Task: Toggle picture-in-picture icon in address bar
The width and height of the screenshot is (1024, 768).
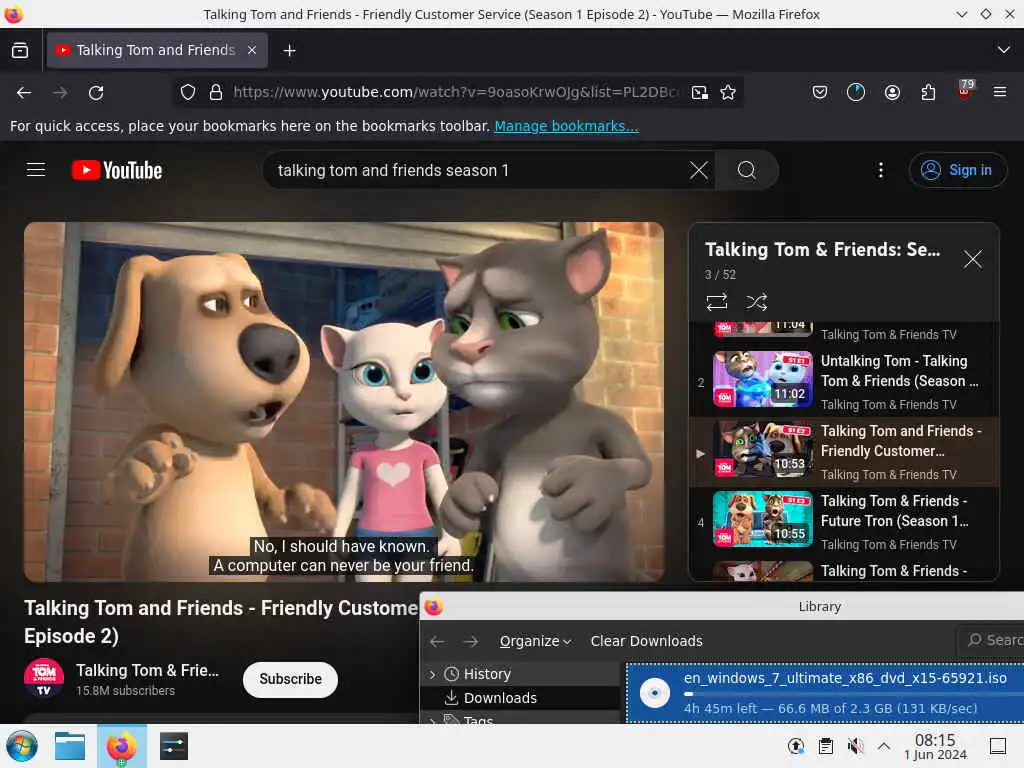Action: pos(699,92)
